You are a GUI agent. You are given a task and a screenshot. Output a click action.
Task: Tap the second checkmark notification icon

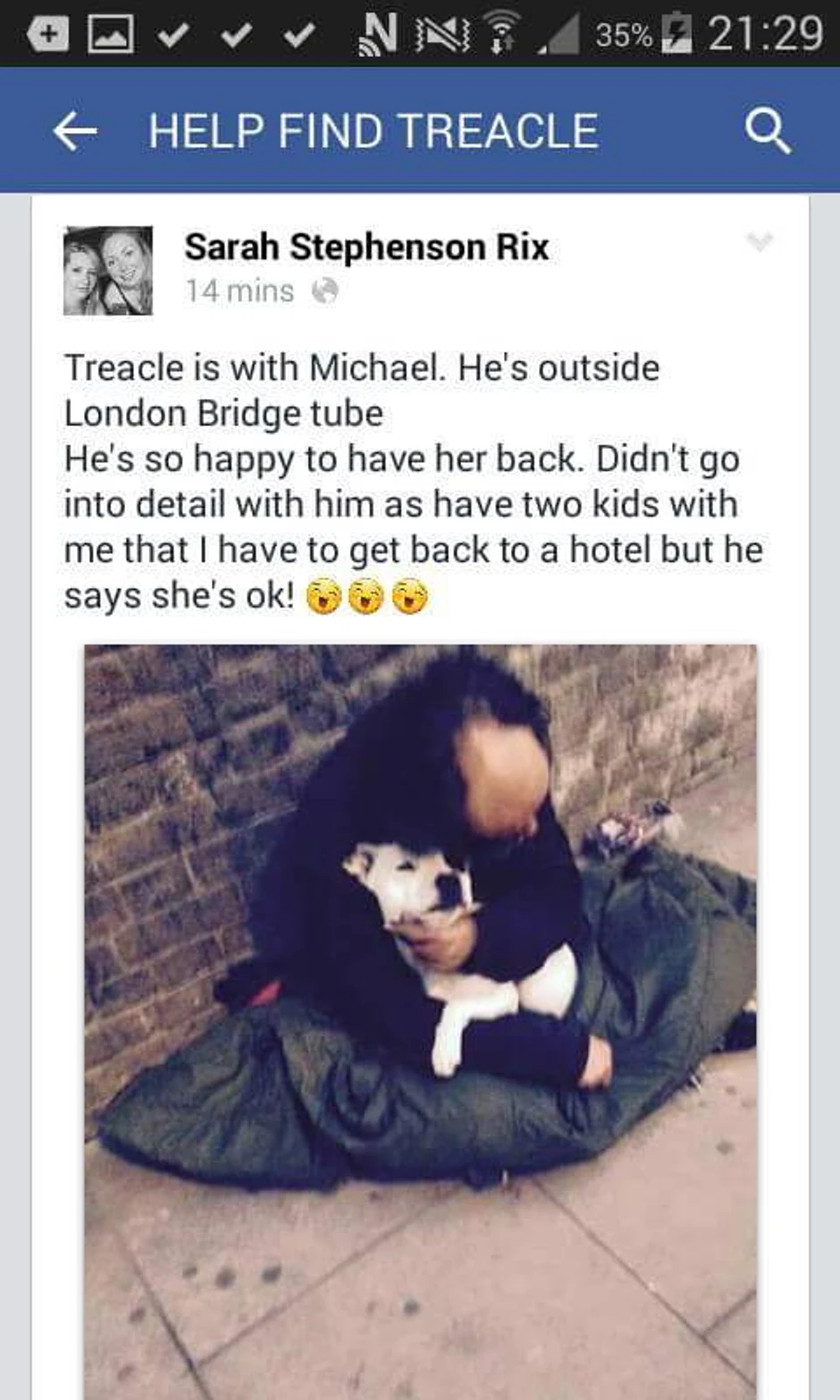[236, 36]
